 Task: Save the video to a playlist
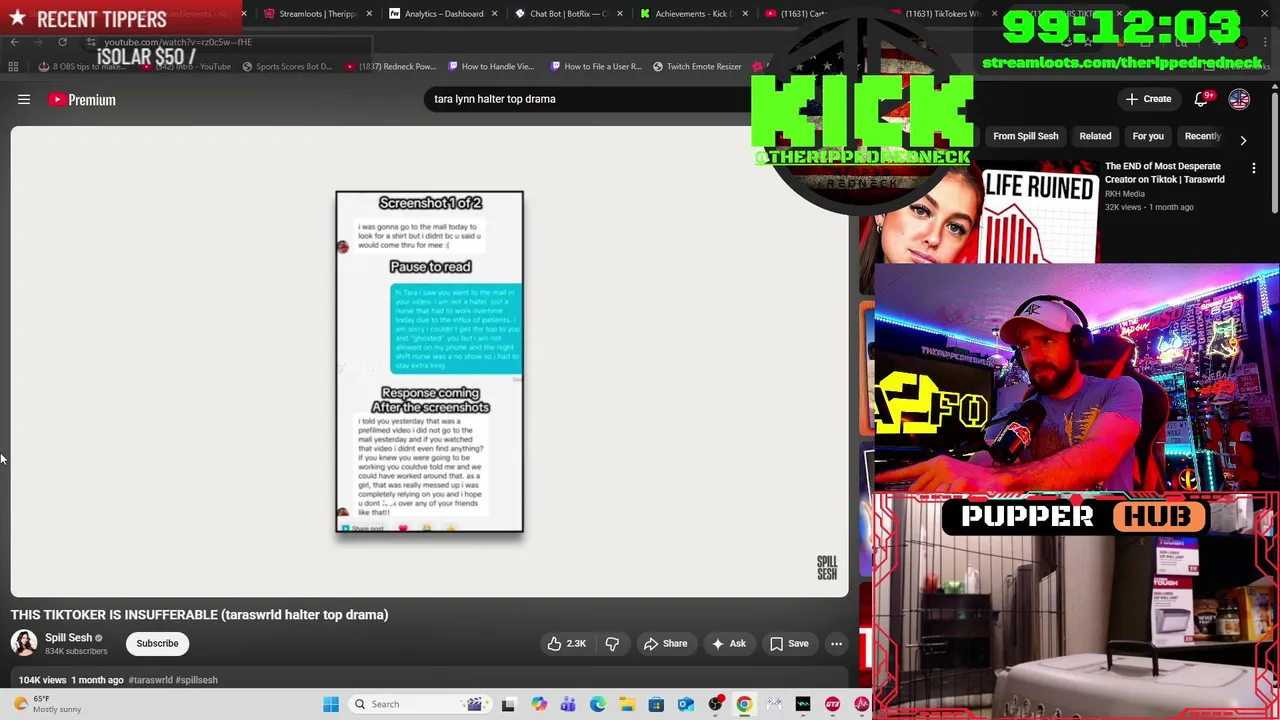[x=789, y=644]
